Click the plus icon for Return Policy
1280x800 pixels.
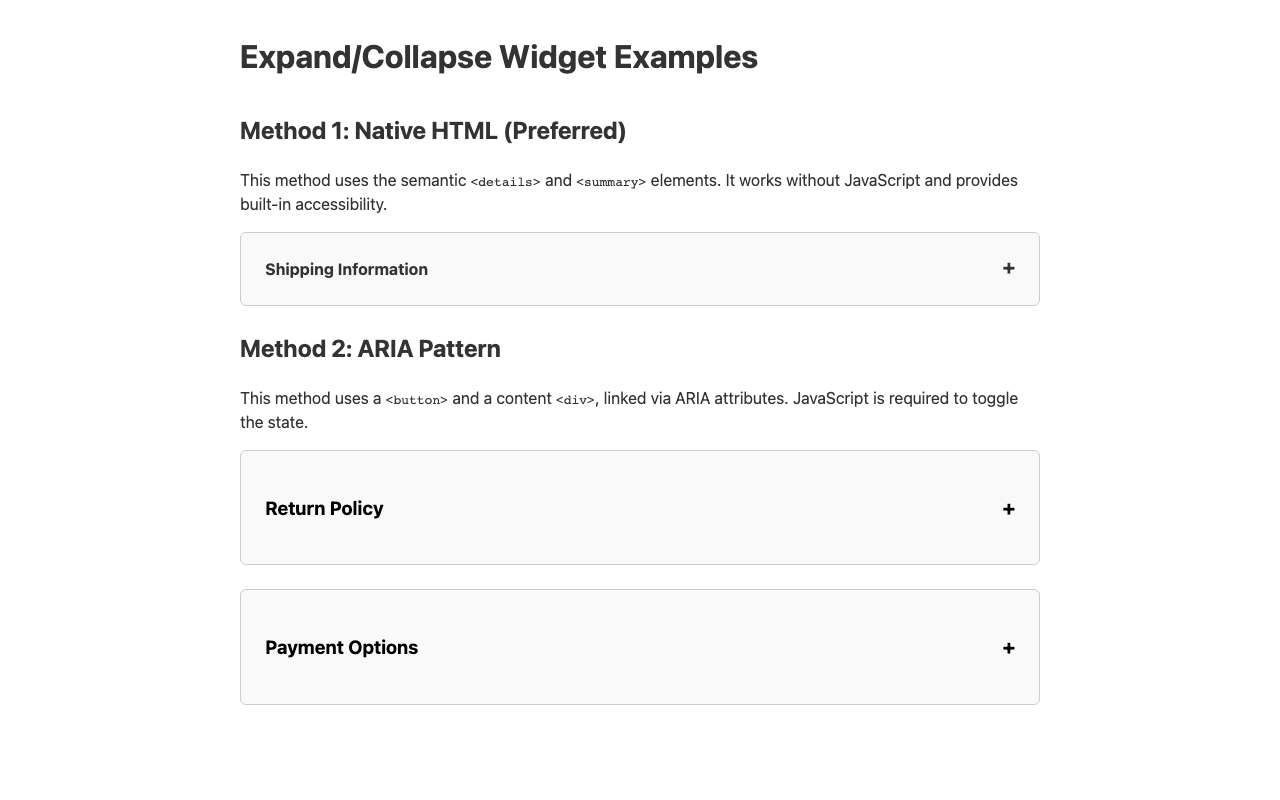tap(1008, 509)
